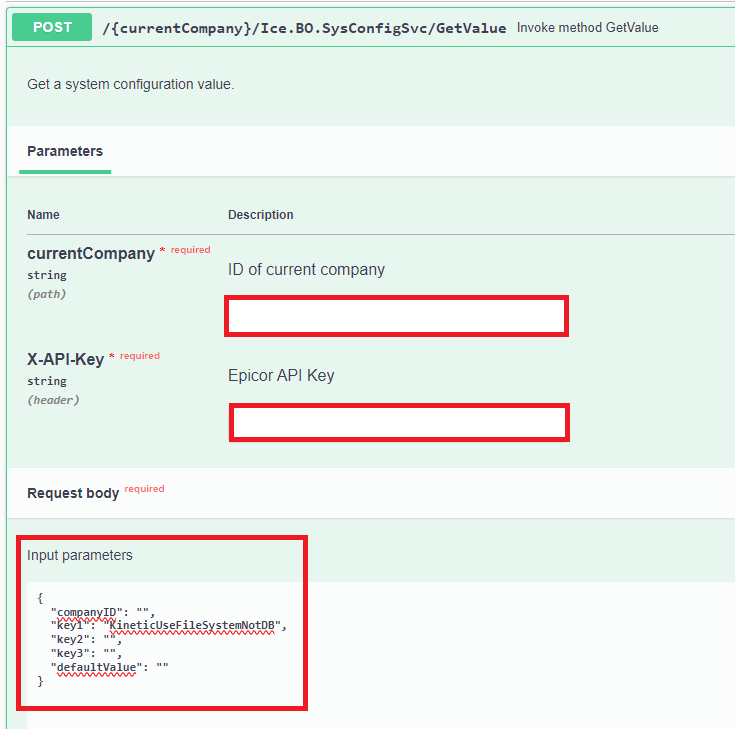735x729 pixels.
Task: Click the 'Request body' section heading
Action: pos(73,493)
